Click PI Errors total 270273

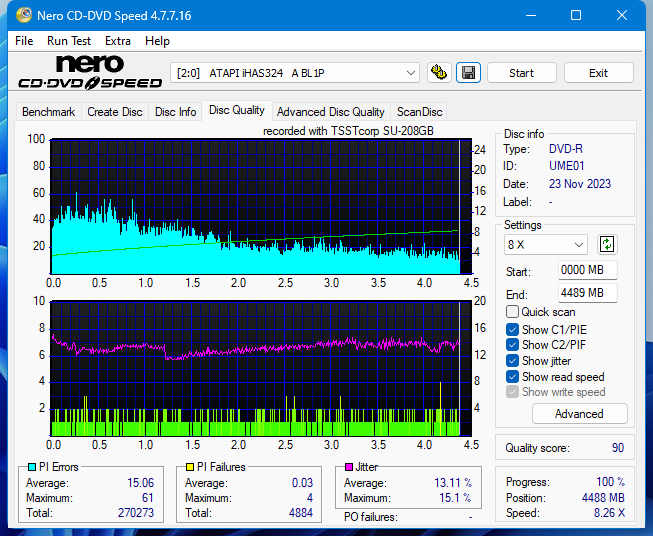(136, 513)
